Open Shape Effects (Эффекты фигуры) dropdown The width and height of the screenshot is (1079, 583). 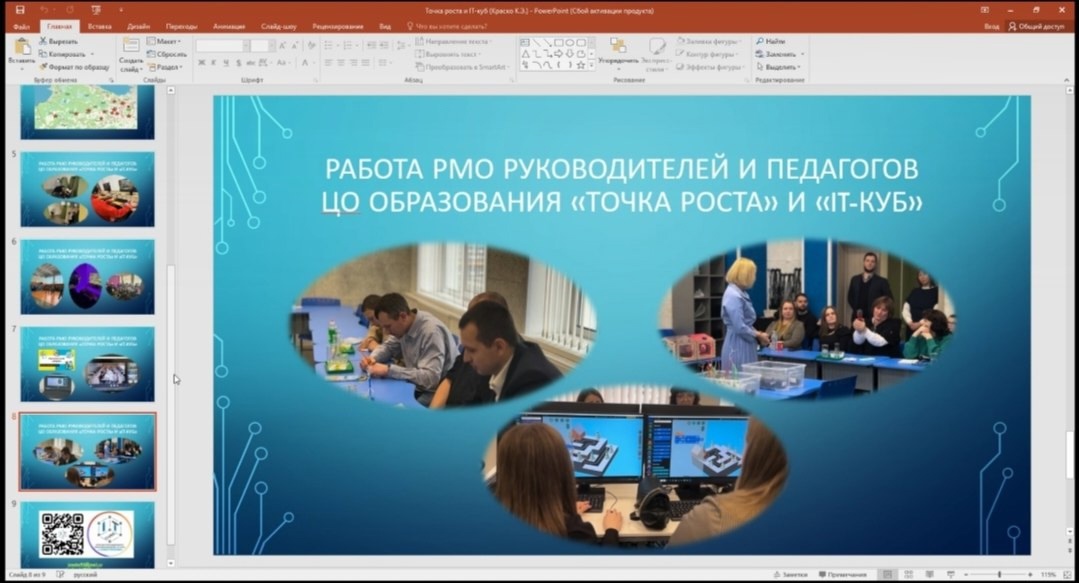tap(709, 67)
